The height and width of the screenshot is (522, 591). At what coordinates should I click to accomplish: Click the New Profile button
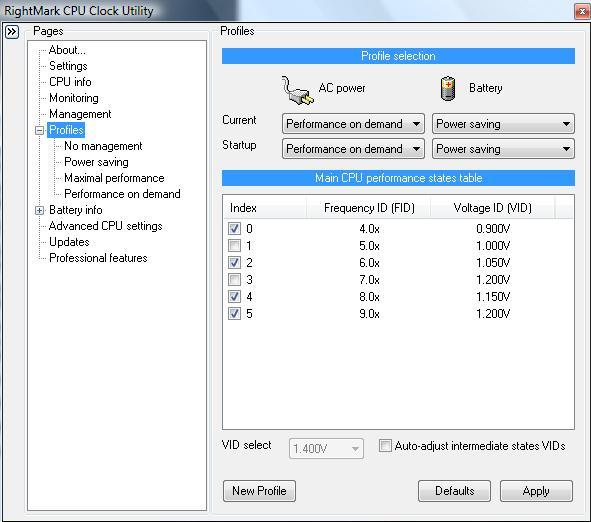[259, 491]
